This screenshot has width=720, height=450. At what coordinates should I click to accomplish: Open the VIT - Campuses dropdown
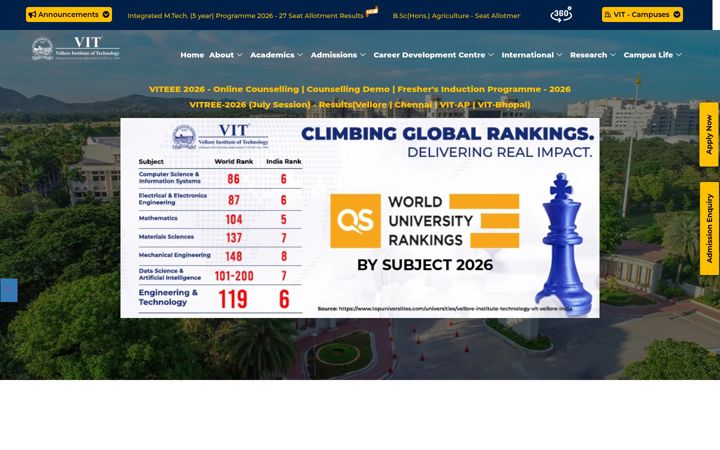pyautogui.click(x=642, y=14)
